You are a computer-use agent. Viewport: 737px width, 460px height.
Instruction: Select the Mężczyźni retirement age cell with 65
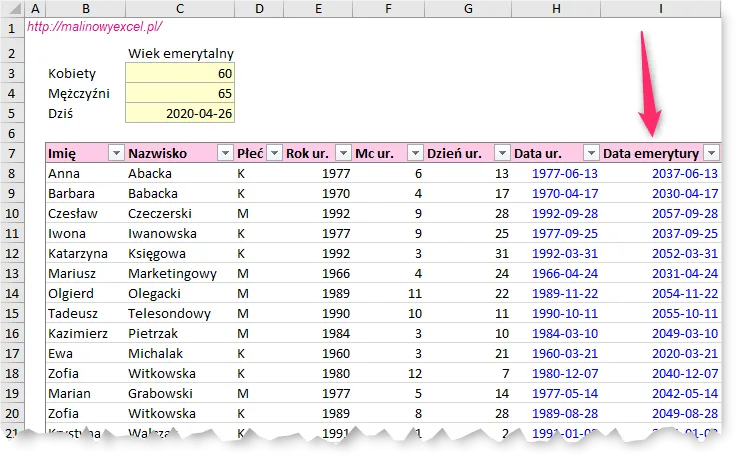179,94
